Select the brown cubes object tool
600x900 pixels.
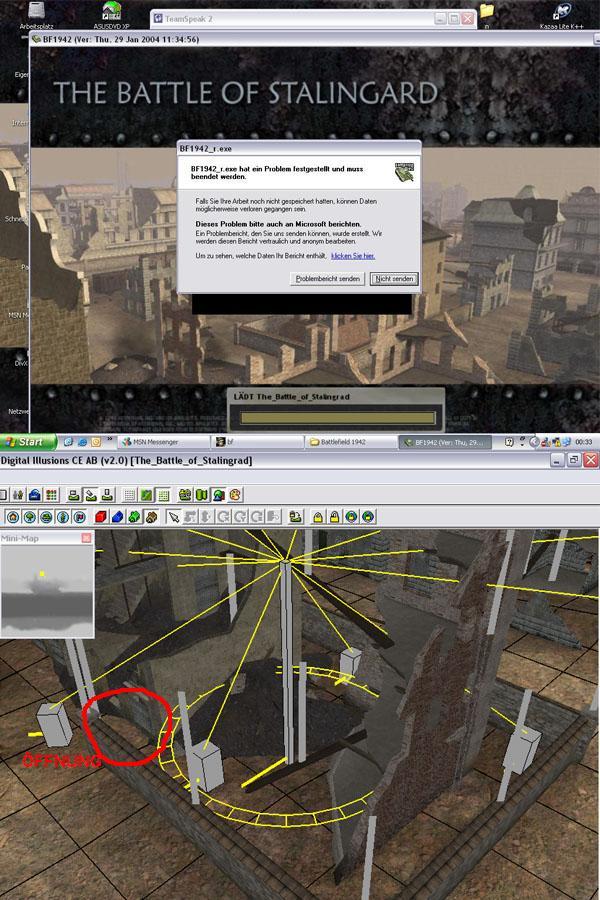click(x=150, y=517)
